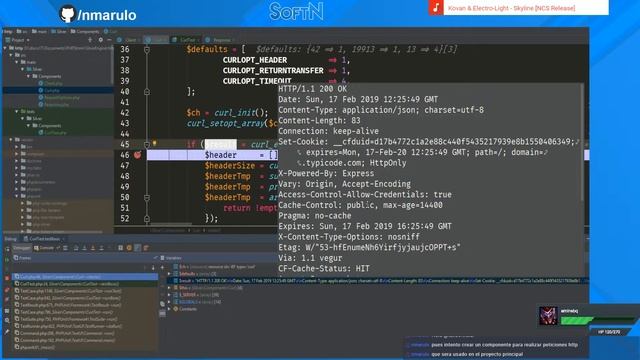Toggle code folding marker at line 52

[x=147, y=219]
